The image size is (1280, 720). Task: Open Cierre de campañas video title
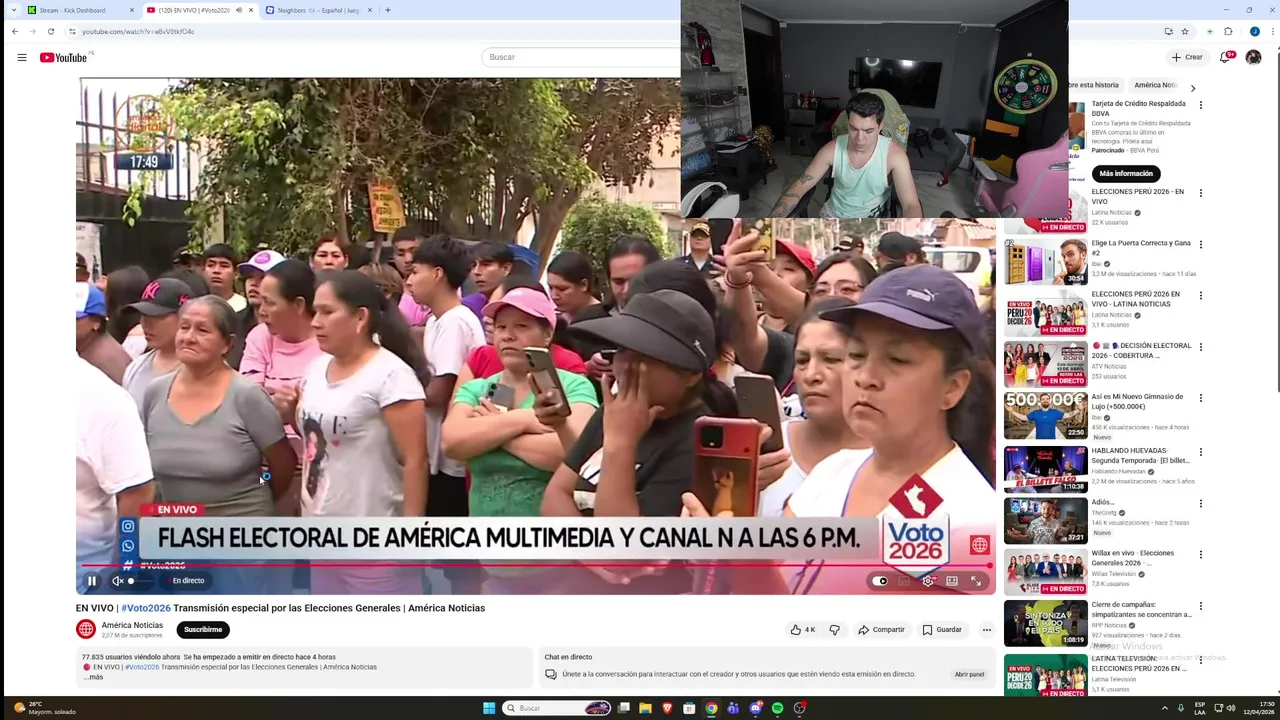1141,610
